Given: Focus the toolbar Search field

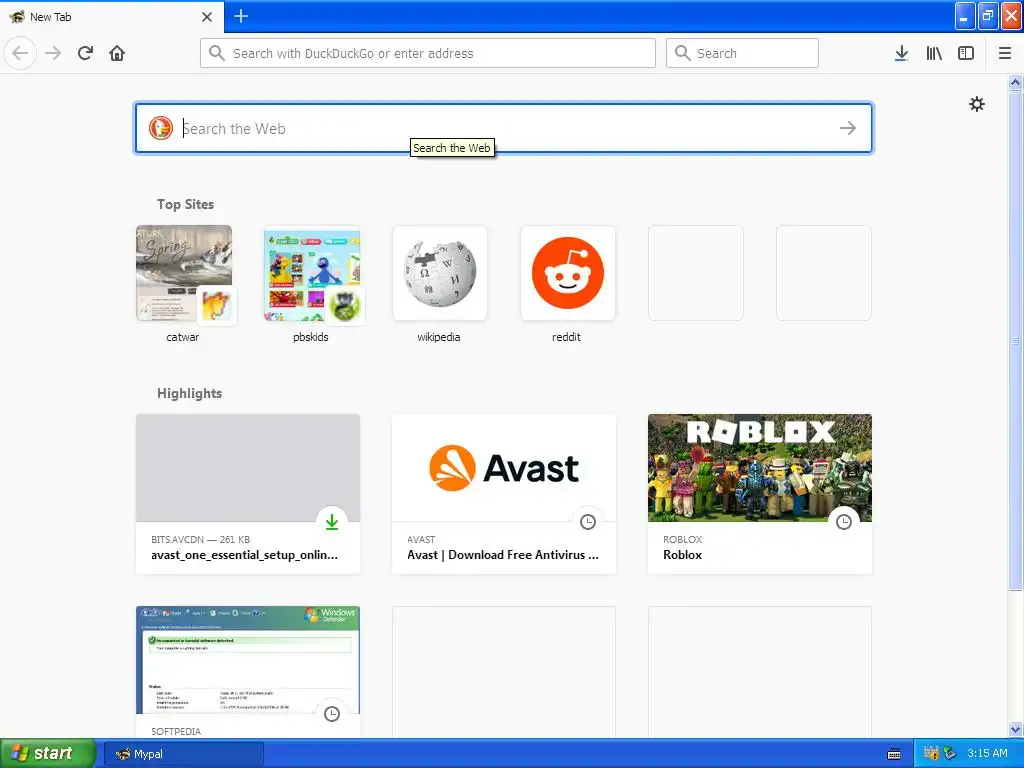Looking at the screenshot, I should point(742,53).
